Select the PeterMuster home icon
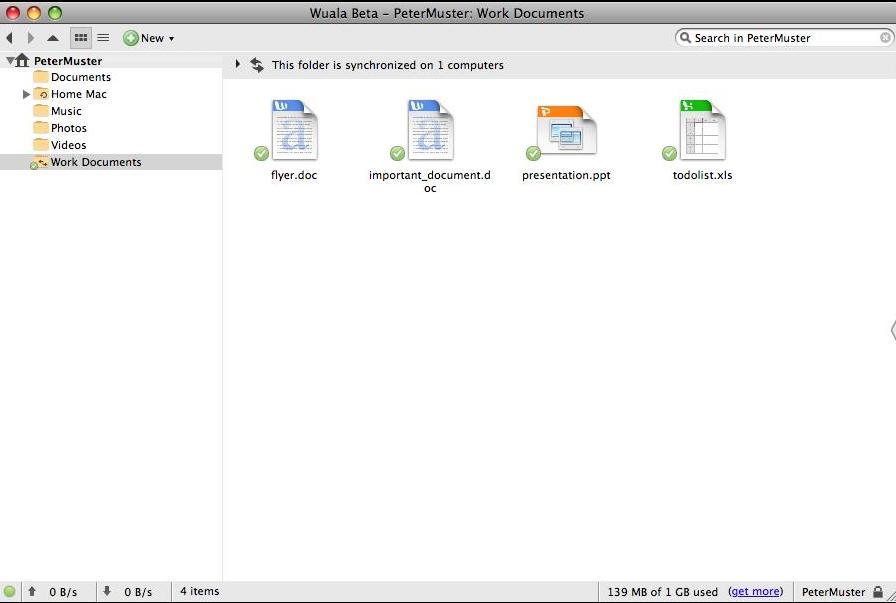896x603 pixels. click(22, 60)
